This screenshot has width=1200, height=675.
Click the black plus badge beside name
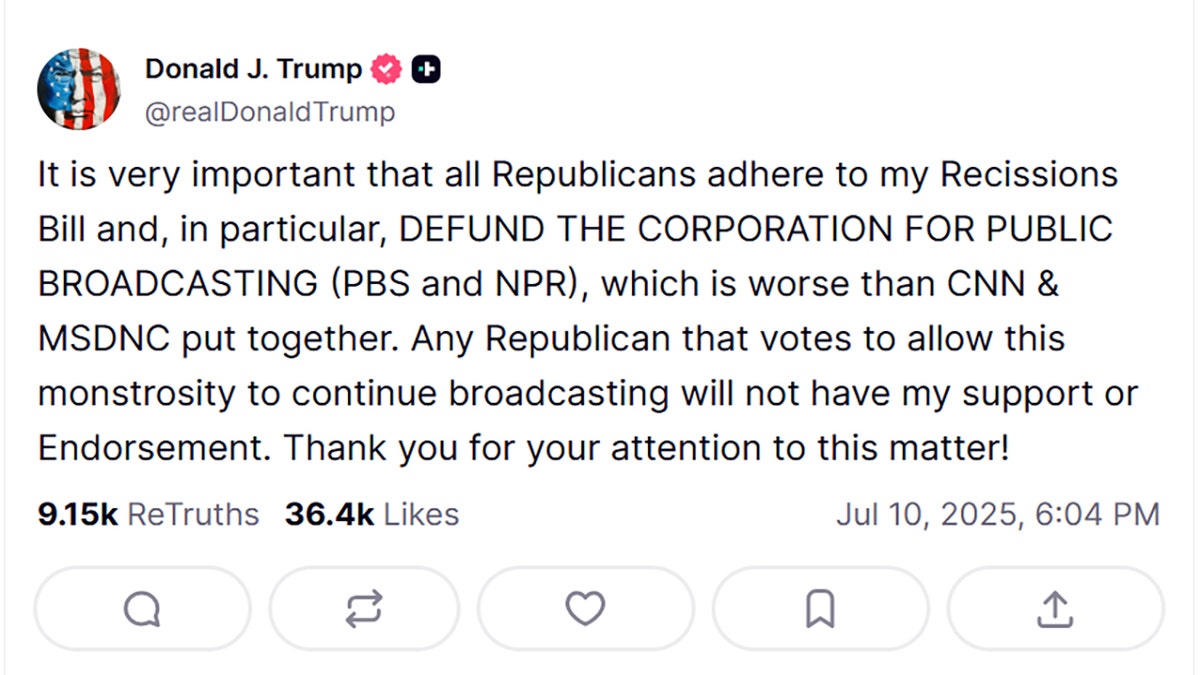point(426,70)
